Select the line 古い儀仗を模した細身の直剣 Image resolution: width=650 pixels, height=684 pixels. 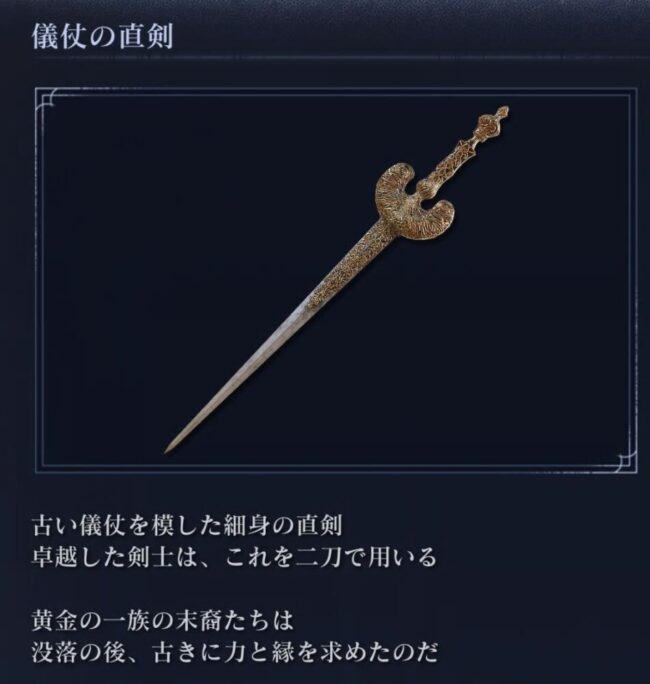click(x=187, y=525)
